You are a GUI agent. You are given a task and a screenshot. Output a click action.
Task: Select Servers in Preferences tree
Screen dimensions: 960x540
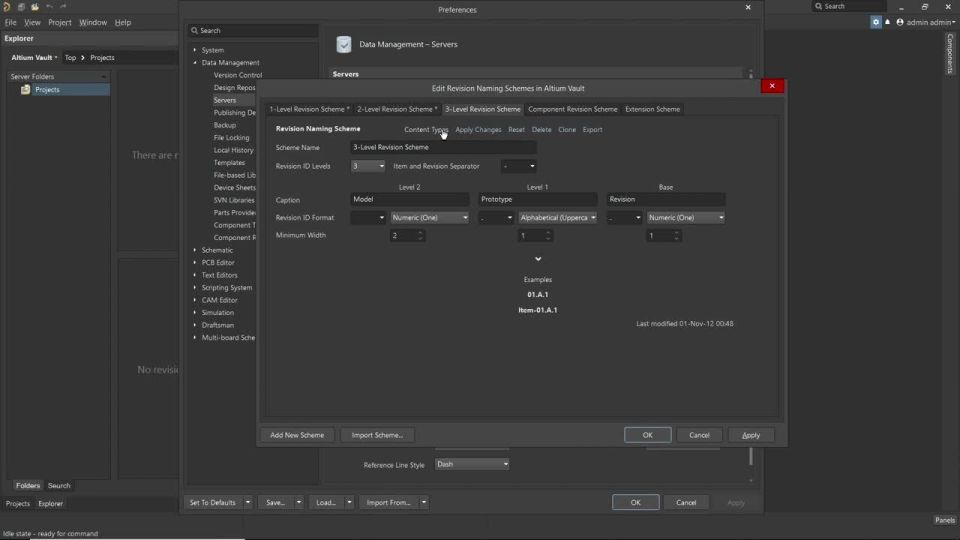[x=225, y=100]
